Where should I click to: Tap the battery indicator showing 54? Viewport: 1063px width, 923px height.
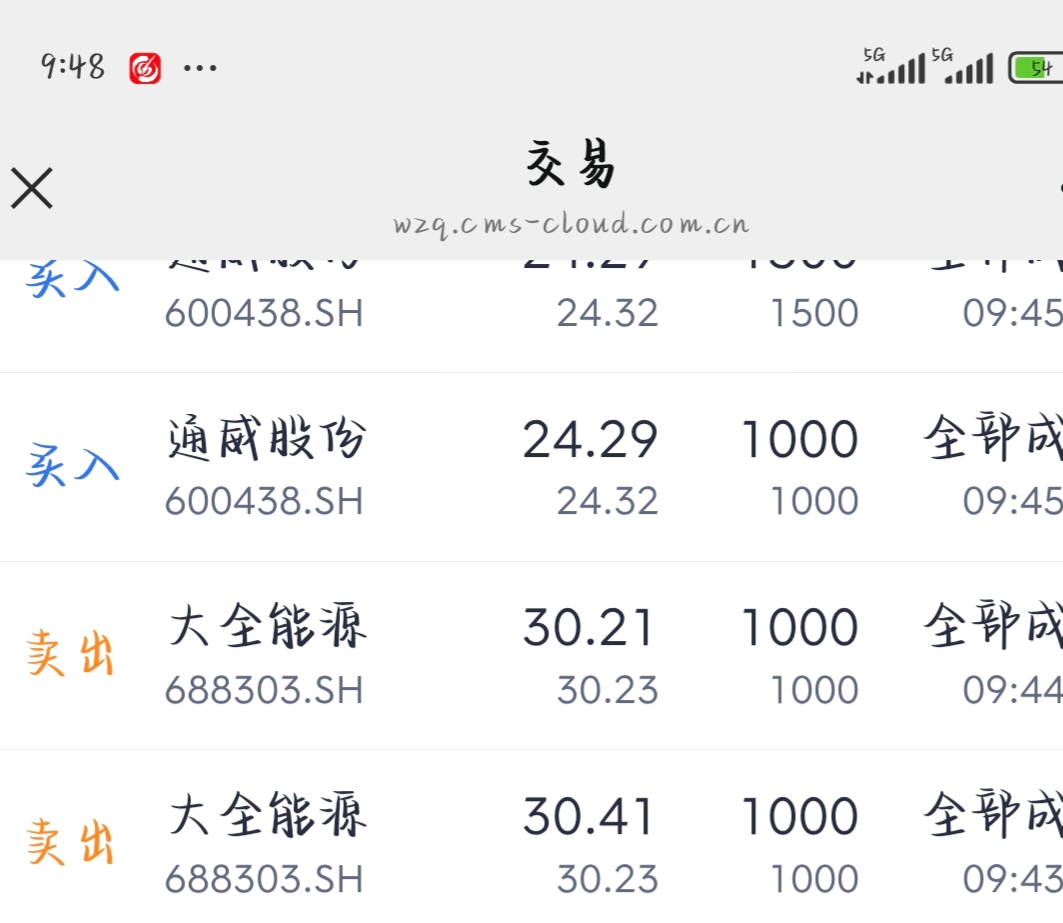click(x=1035, y=68)
